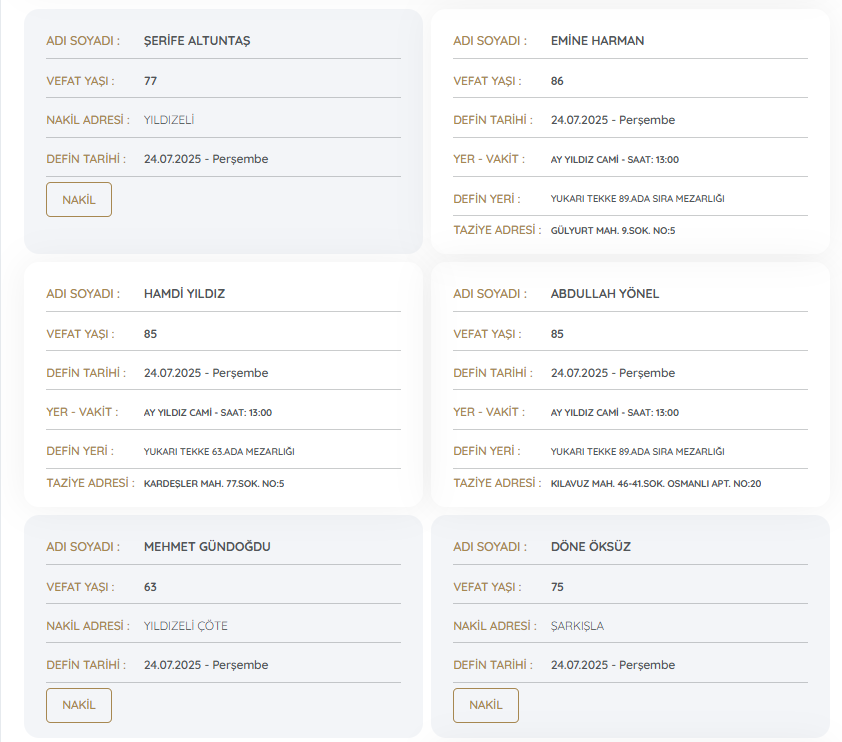
Task: Open NAKİL button in Döne Öksüz card
Action: click(x=485, y=705)
